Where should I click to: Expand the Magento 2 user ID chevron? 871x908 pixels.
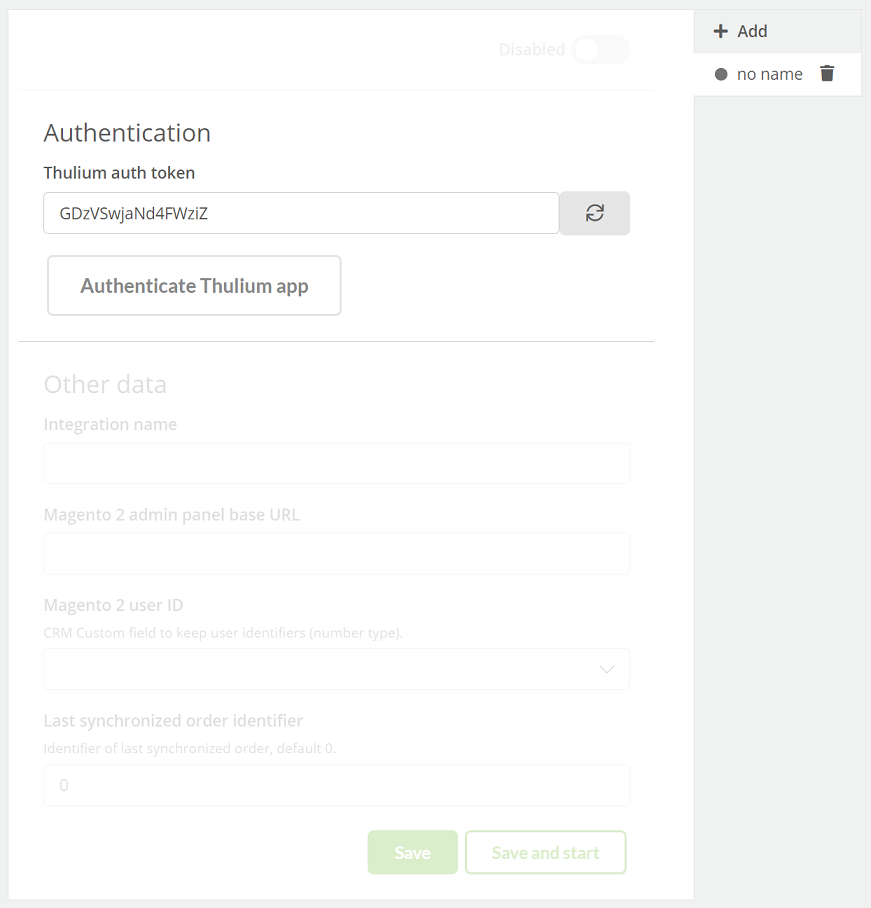coord(606,669)
